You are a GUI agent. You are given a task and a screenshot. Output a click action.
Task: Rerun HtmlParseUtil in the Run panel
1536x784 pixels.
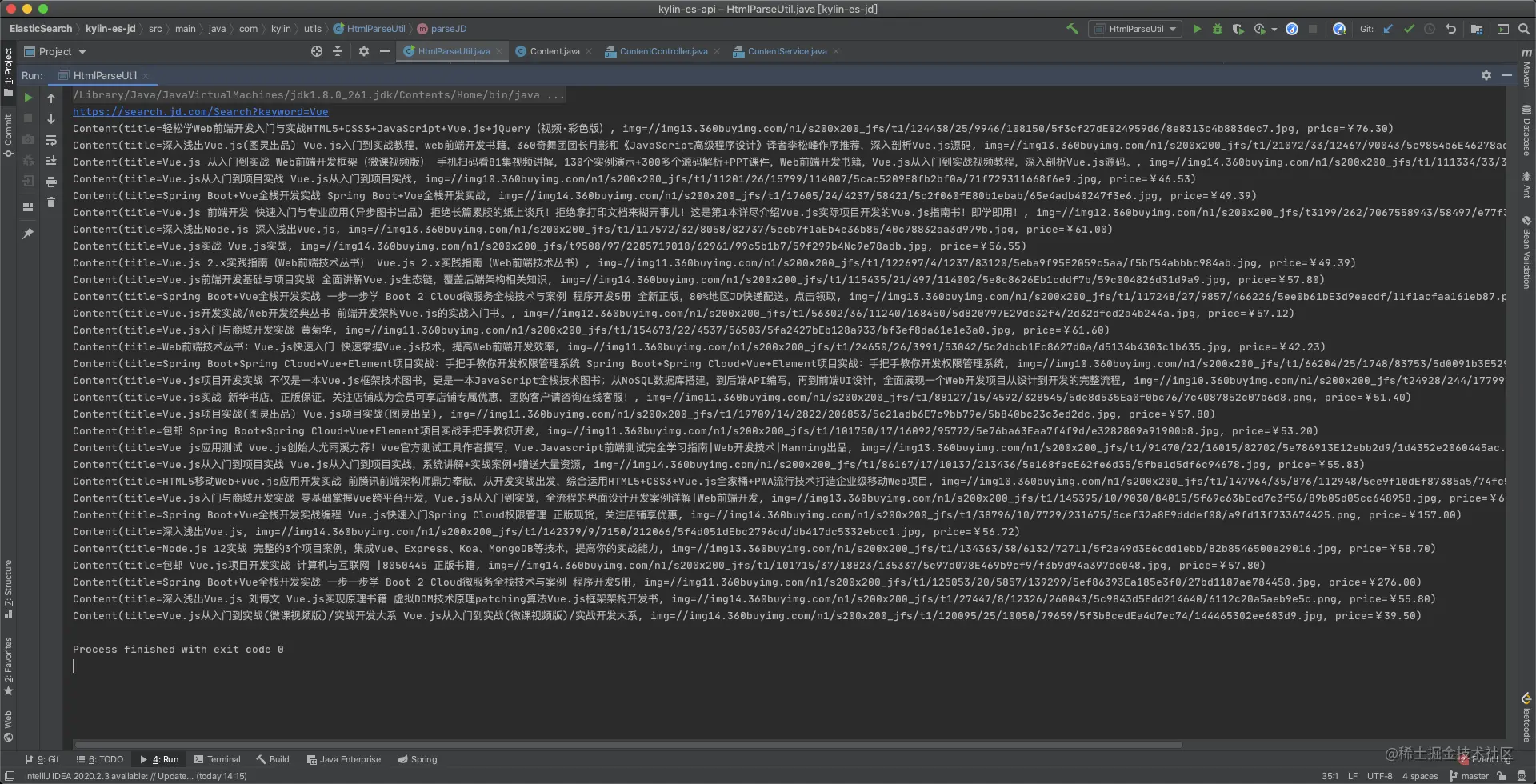28,98
